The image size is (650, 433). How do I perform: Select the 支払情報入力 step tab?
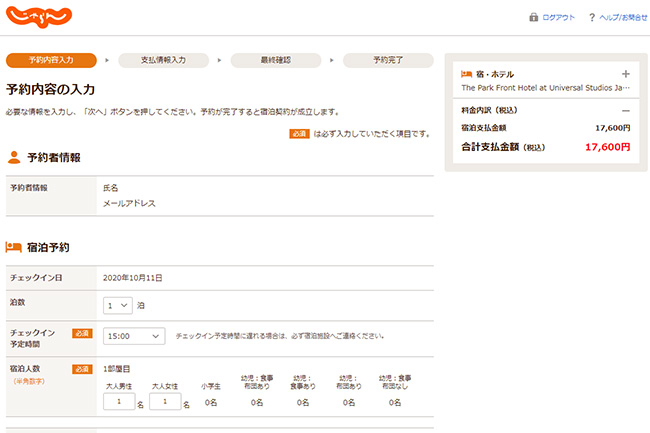click(x=163, y=60)
